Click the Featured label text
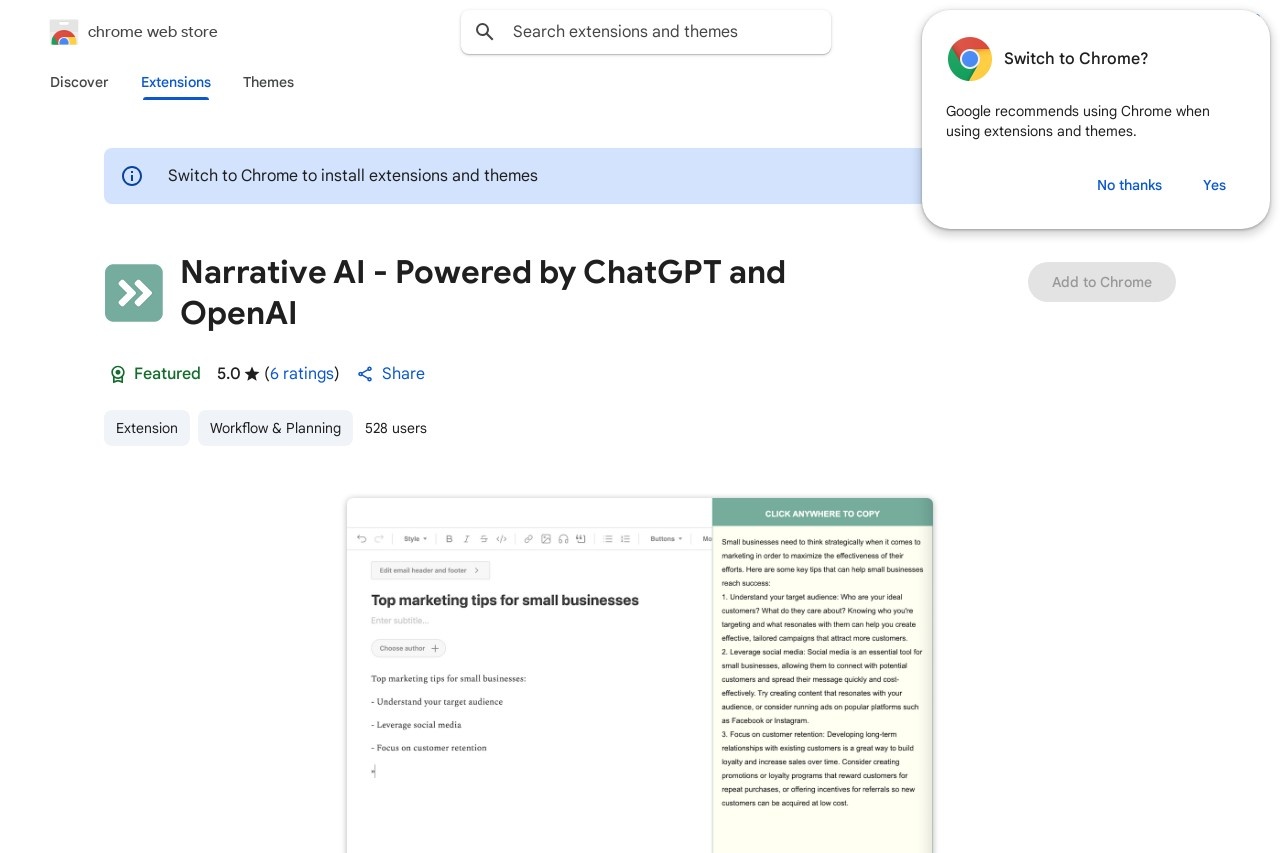Image resolution: width=1280 pixels, height=853 pixels. [x=167, y=374]
